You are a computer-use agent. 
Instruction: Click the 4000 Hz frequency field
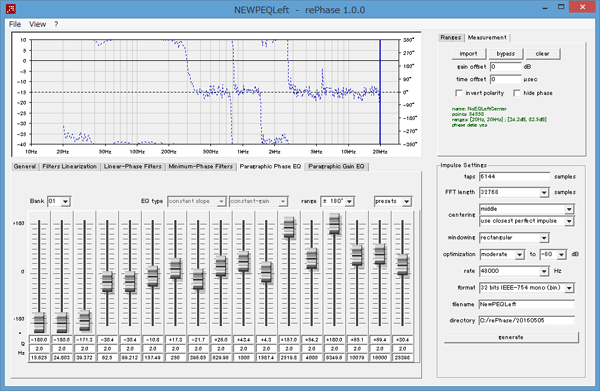[x=311, y=358]
